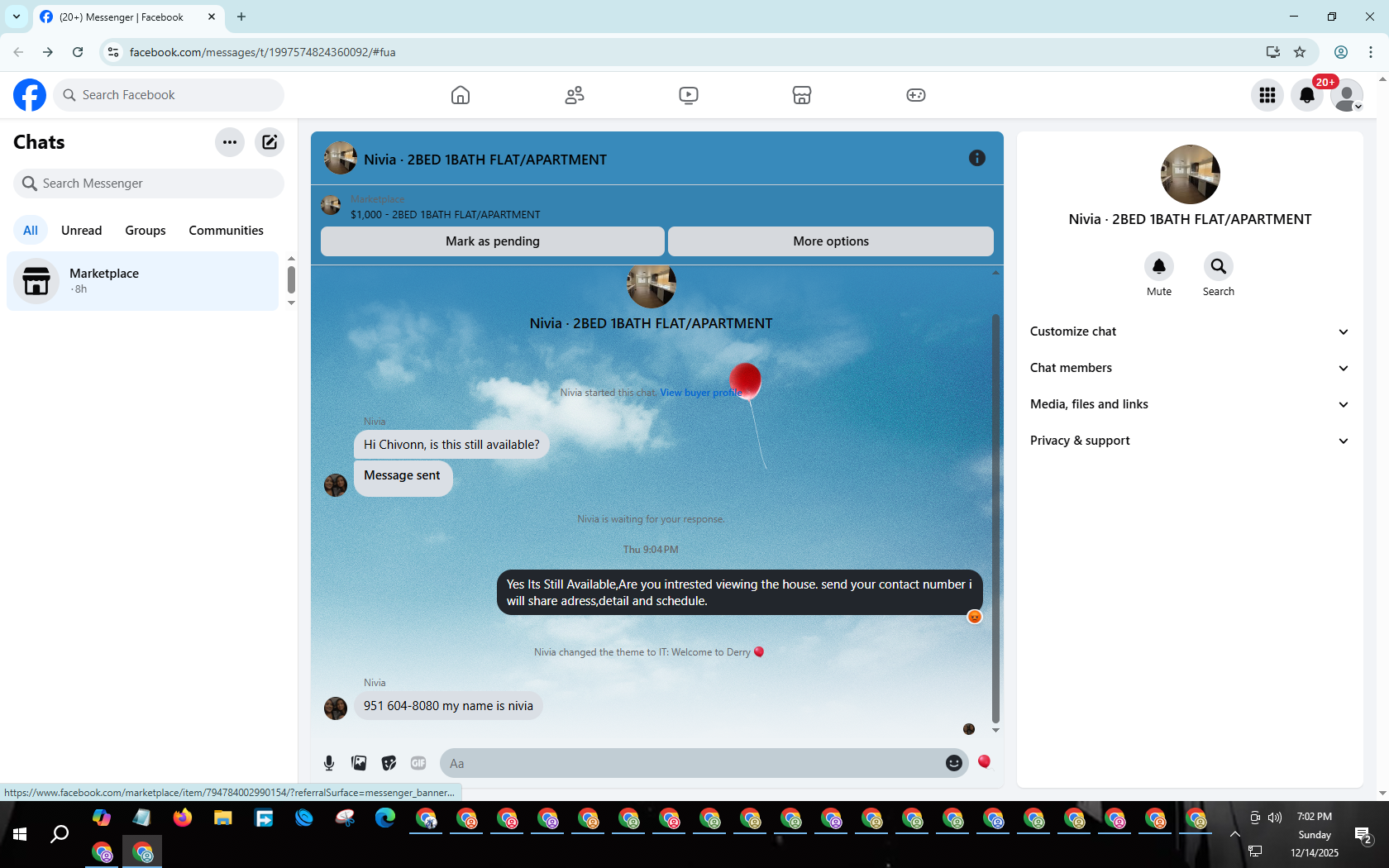The image size is (1389, 868).
Task: Click the '951 604-8080 my name is nivia' message
Action: (x=448, y=706)
